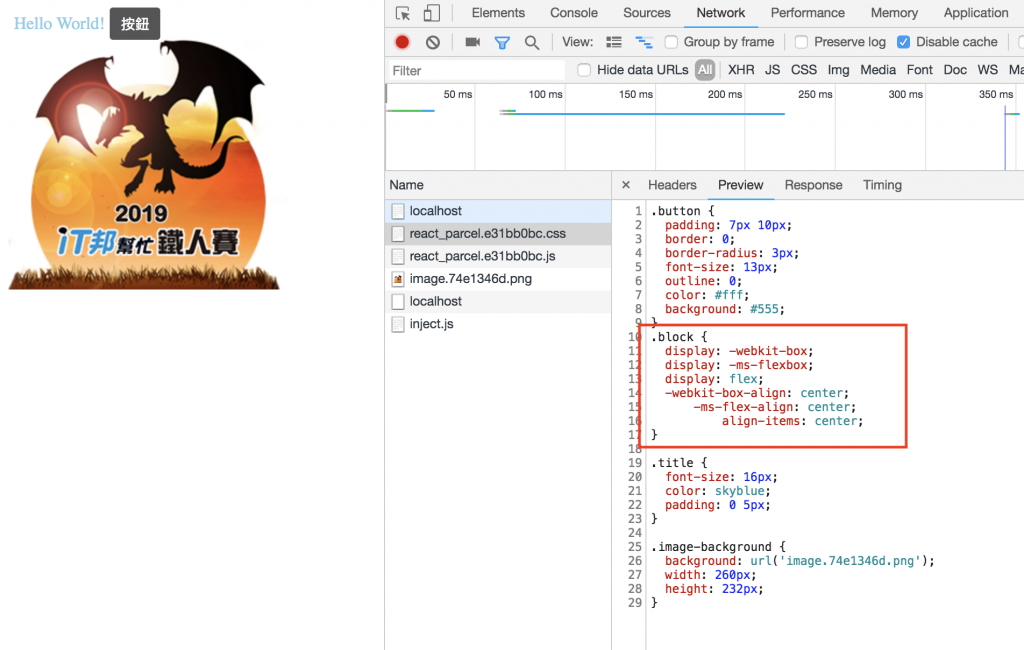The width and height of the screenshot is (1024, 650).
Task: Toggle the device toolbar icon
Action: (x=432, y=13)
